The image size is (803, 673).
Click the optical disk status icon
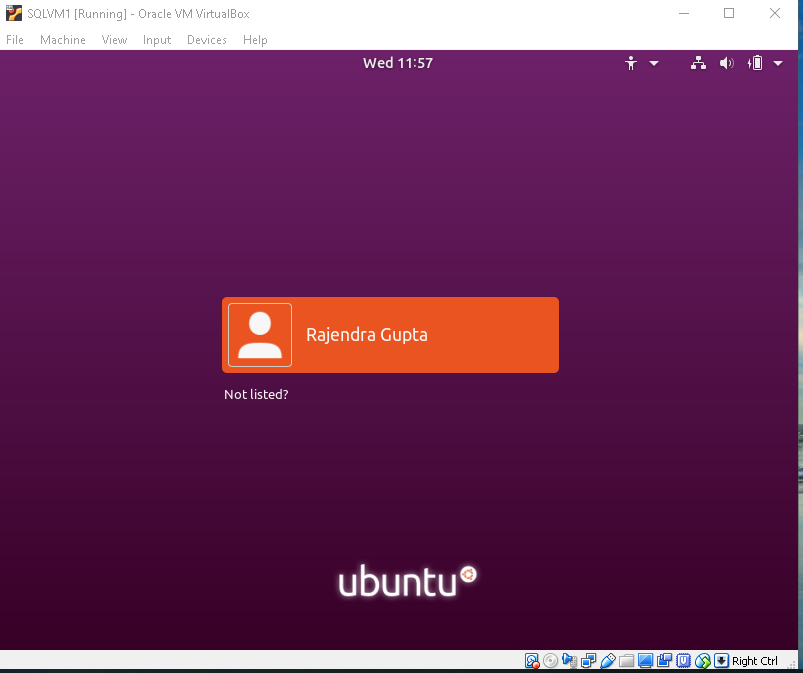[x=550, y=661]
